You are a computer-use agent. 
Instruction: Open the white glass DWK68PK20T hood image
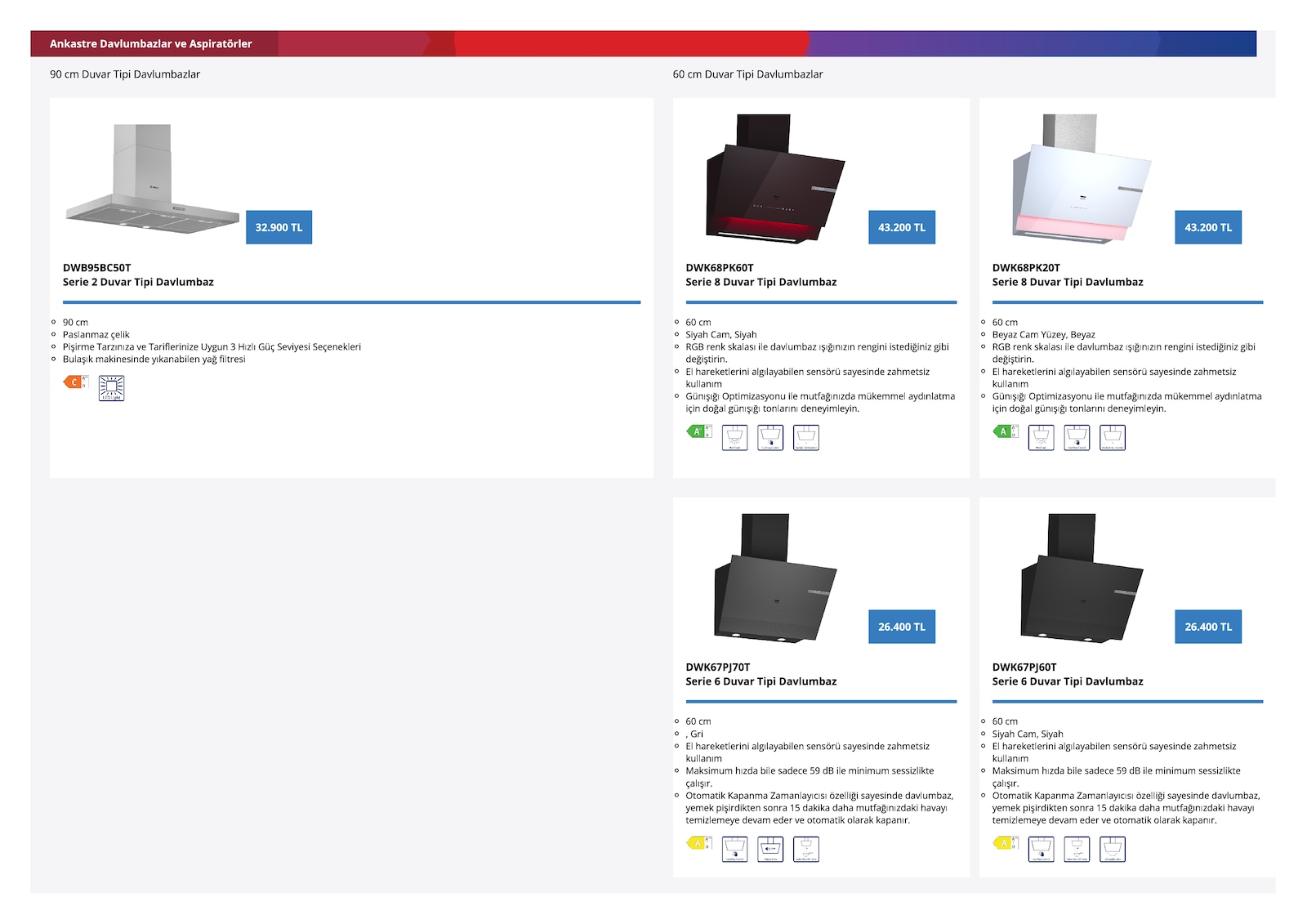1082,179
